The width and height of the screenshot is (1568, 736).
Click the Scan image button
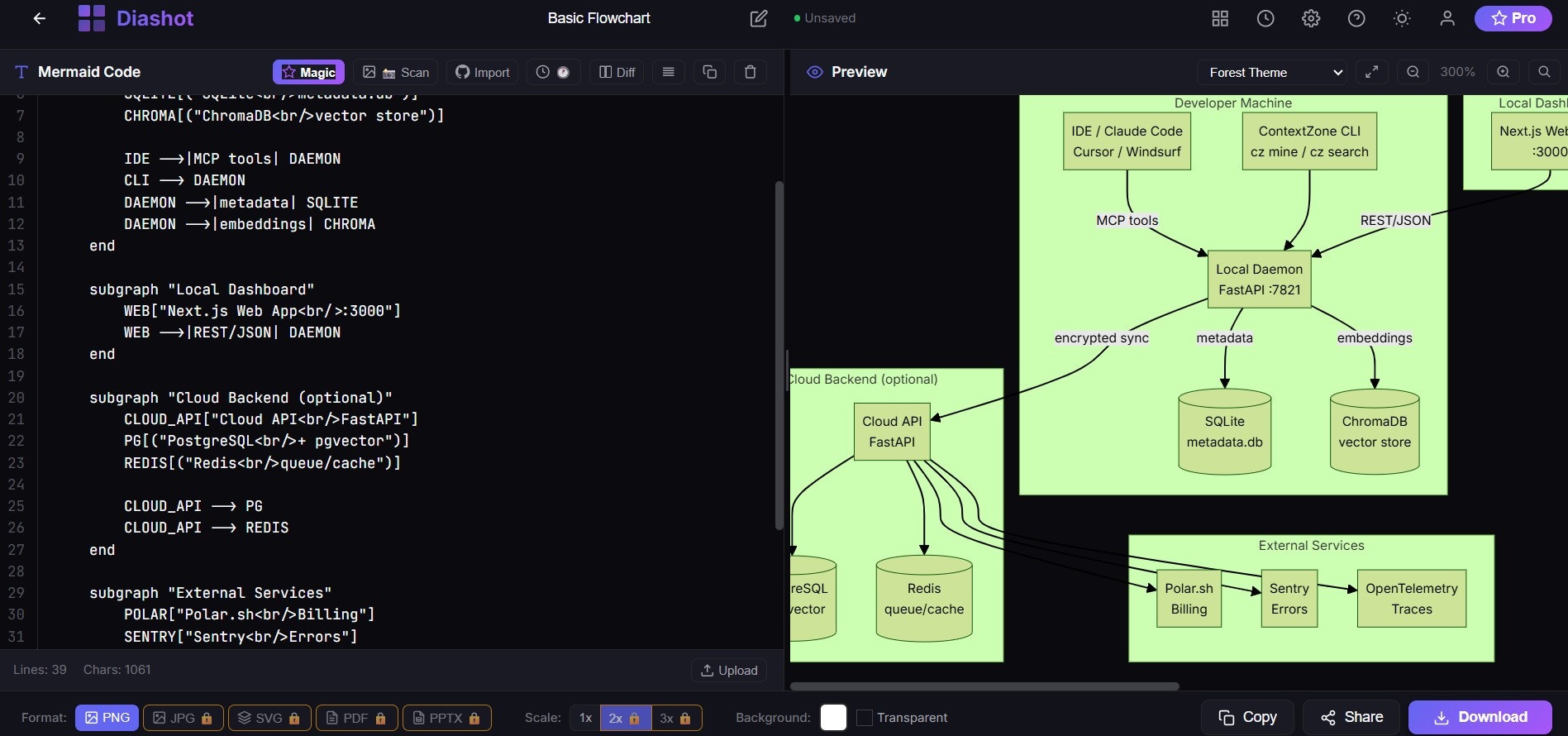coord(396,72)
